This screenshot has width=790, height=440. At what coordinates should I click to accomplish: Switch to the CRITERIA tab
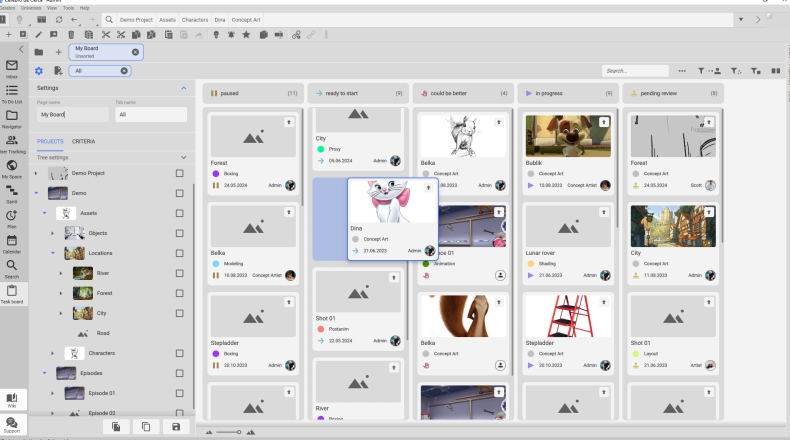point(84,141)
